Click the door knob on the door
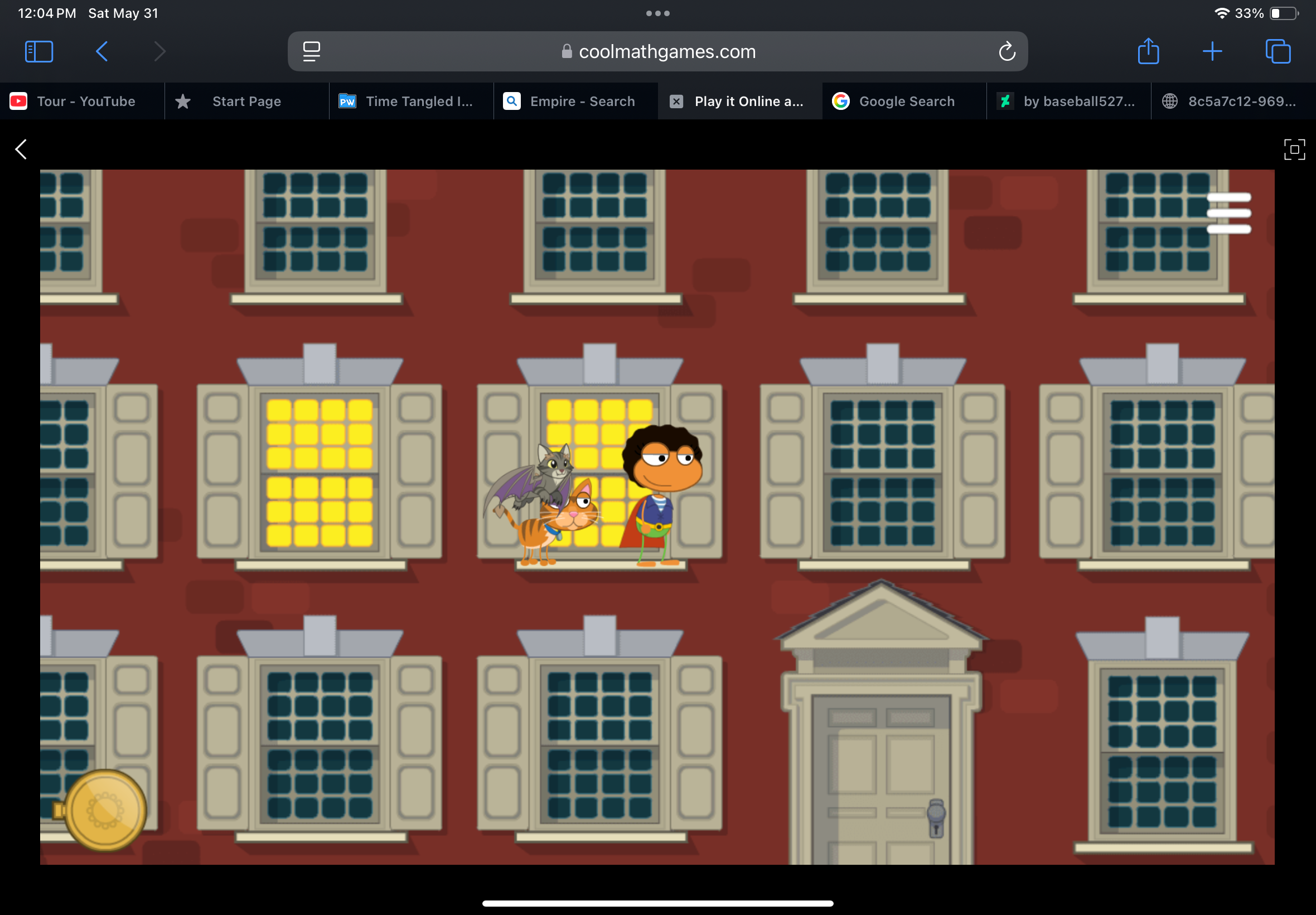The image size is (1316, 915). (x=936, y=817)
